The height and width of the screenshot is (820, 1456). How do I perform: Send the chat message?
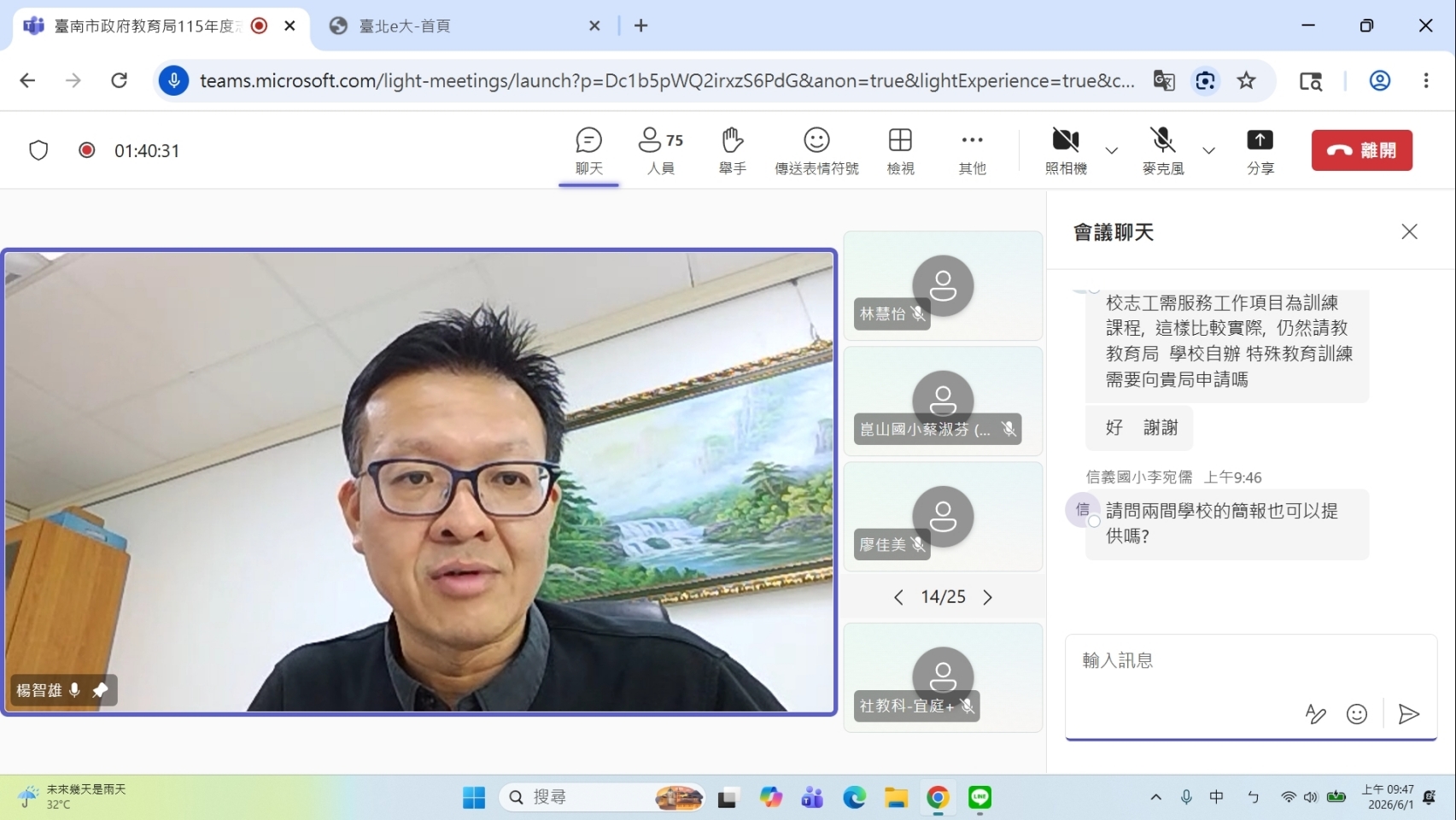pyautogui.click(x=1409, y=713)
